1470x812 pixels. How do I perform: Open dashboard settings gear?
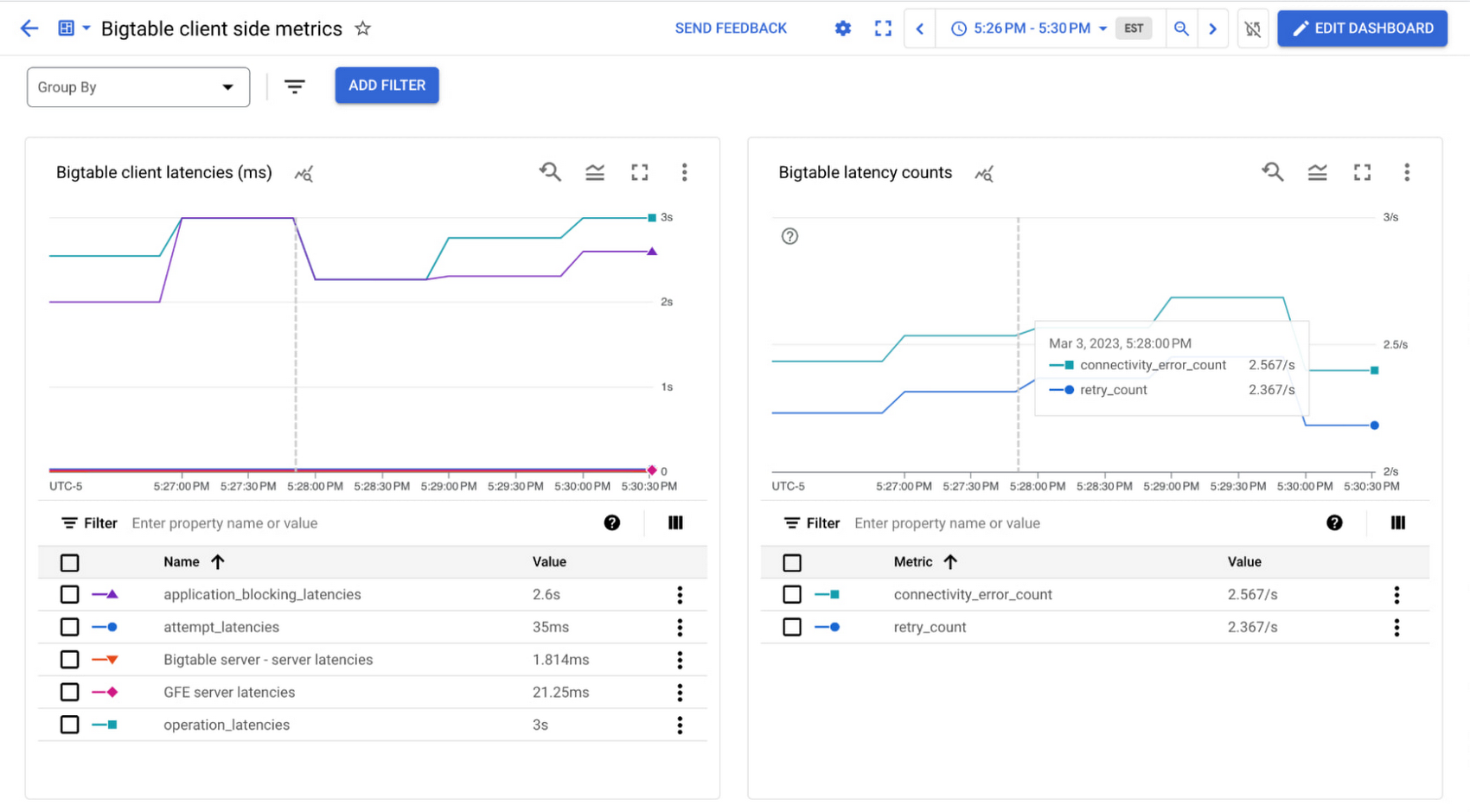843,29
